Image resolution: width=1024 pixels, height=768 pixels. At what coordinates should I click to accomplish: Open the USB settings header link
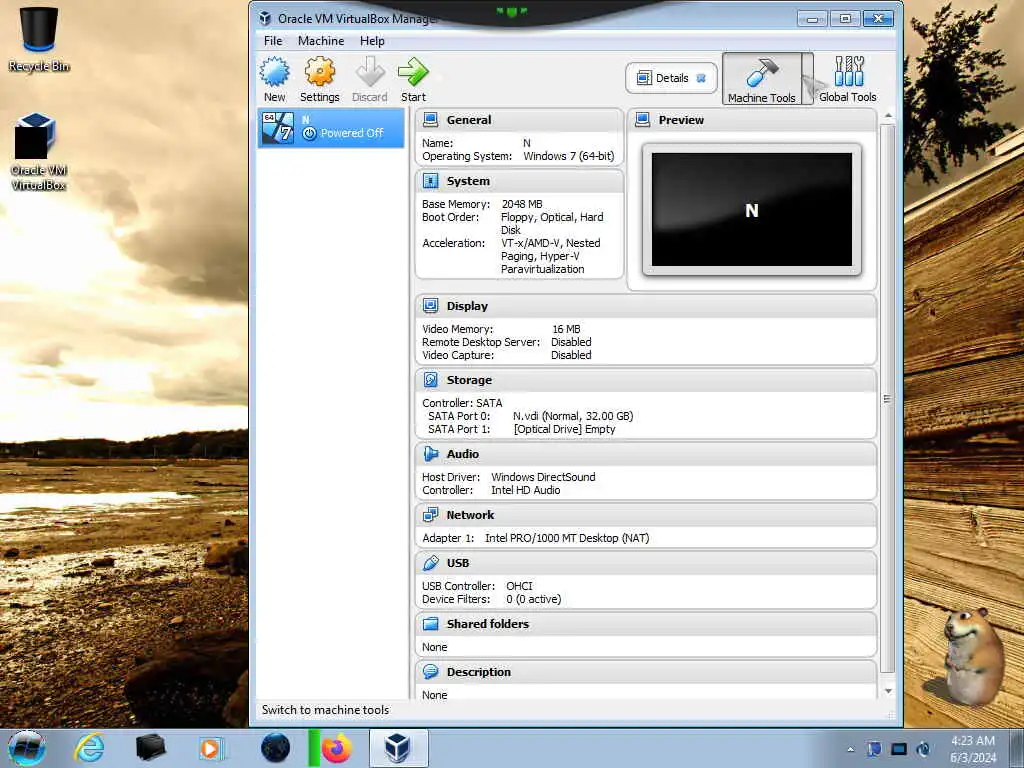pos(458,563)
